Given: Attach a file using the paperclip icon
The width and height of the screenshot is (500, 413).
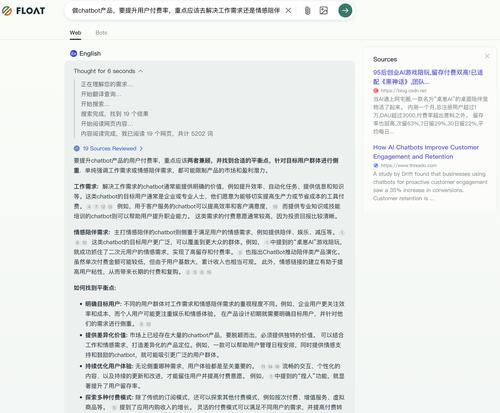Looking at the screenshot, I should (x=307, y=11).
